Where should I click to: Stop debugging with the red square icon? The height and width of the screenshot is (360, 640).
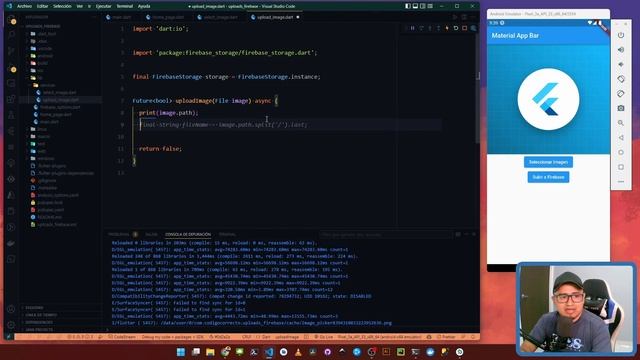[464, 28]
